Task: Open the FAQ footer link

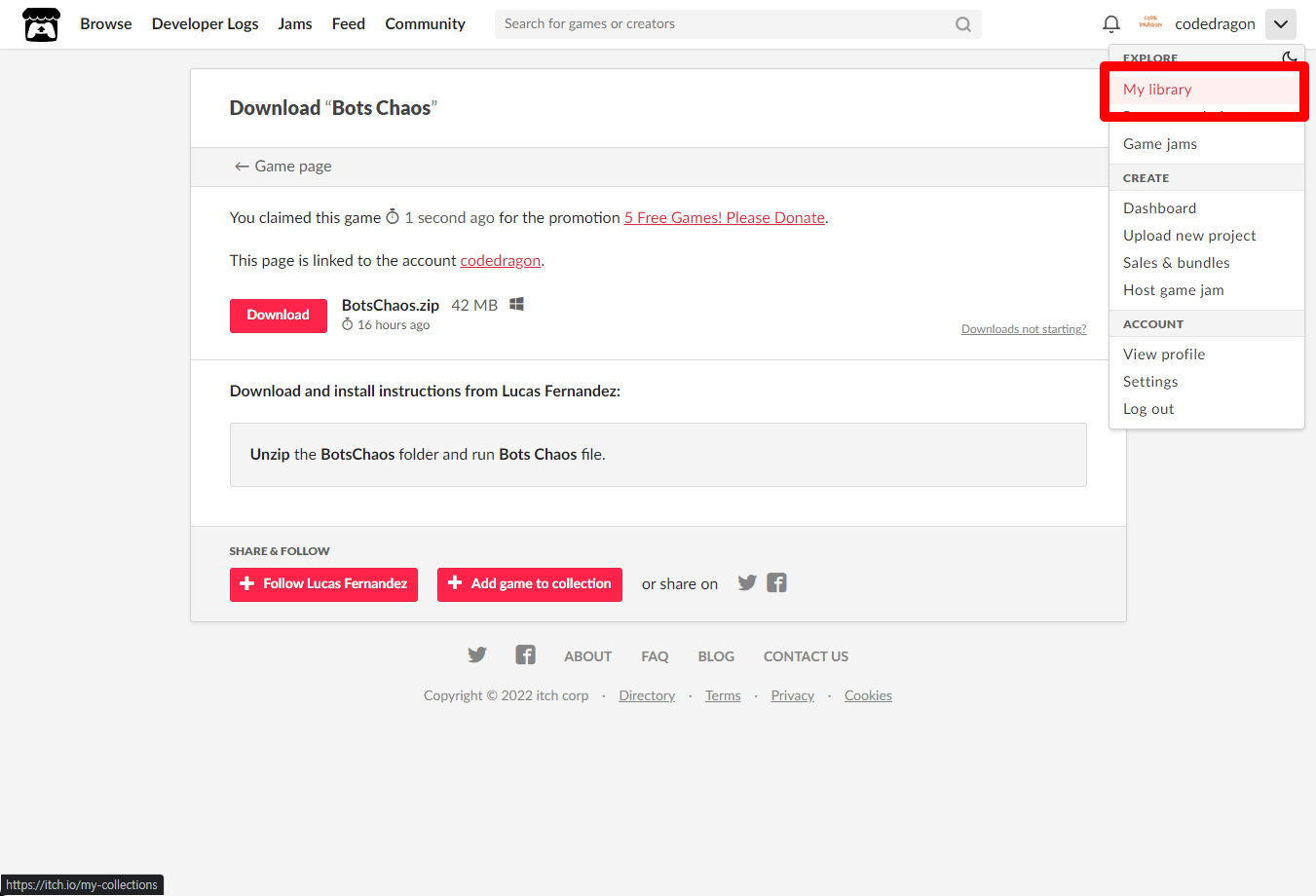Action: 655,656
